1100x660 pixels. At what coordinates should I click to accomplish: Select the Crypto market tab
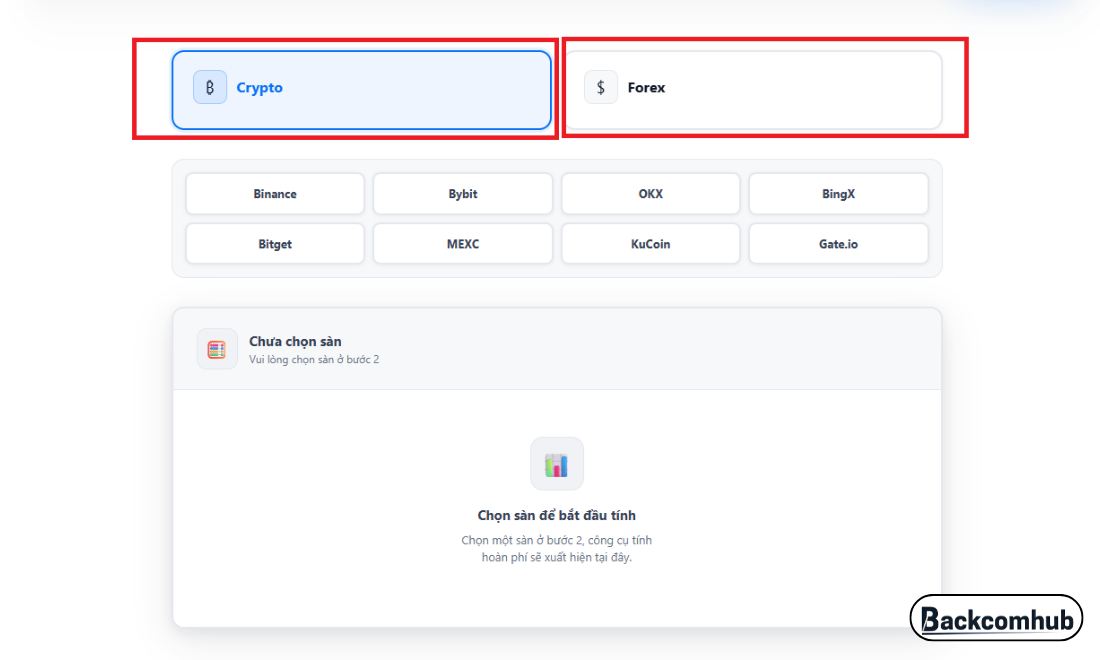[x=361, y=90]
